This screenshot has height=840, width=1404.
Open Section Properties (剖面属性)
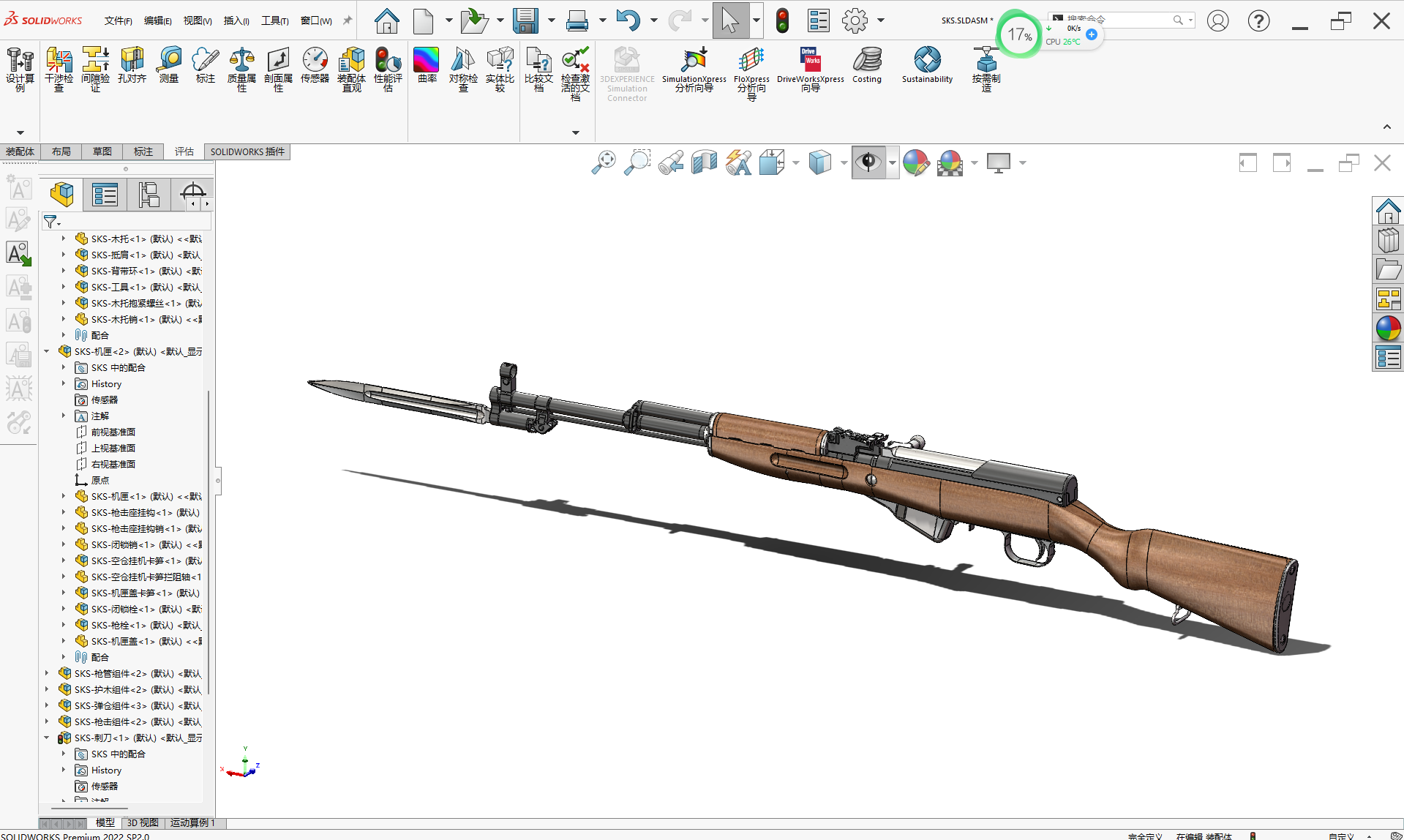coord(278,70)
